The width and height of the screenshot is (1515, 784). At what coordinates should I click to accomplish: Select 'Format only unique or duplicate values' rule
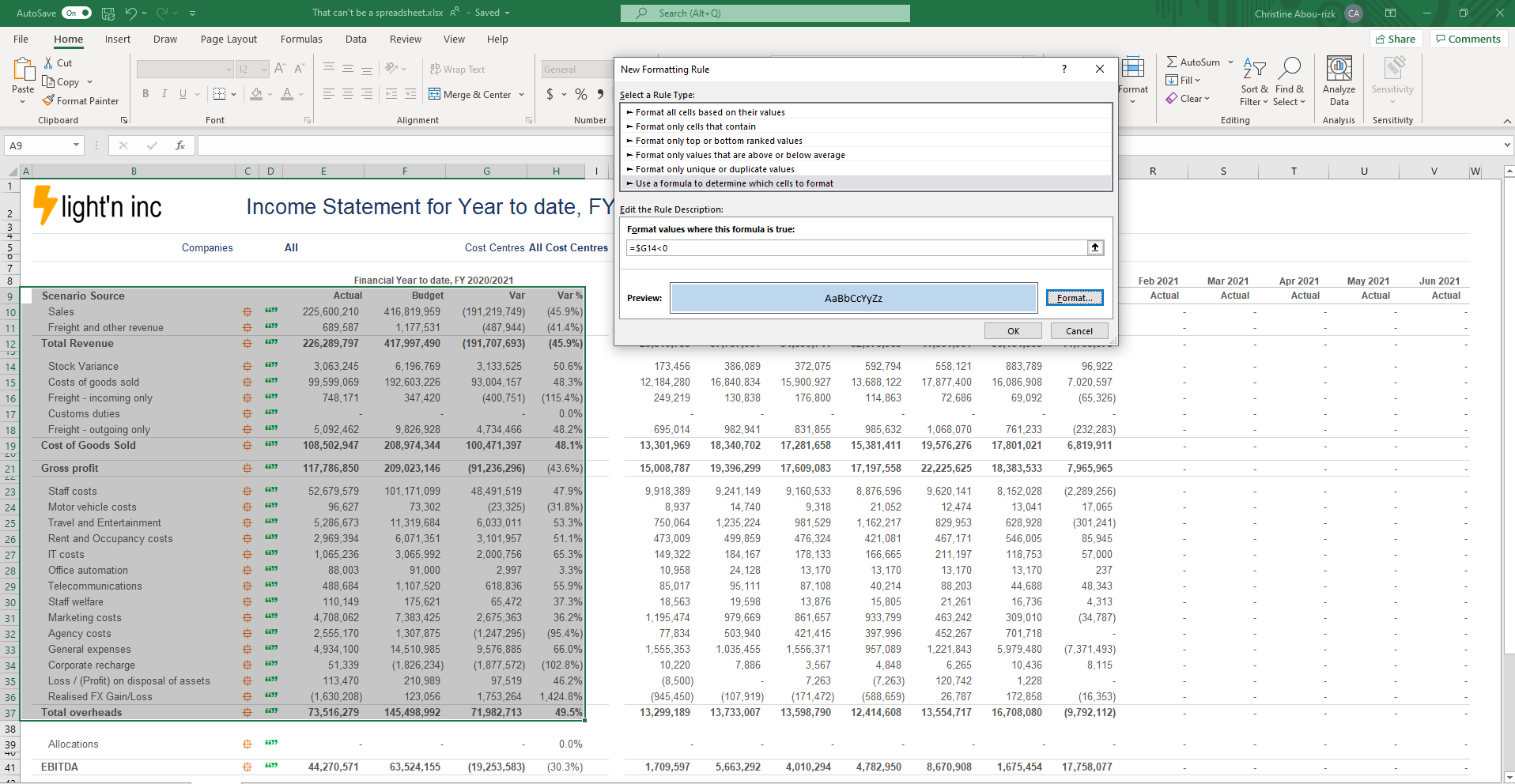click(715, 169)
